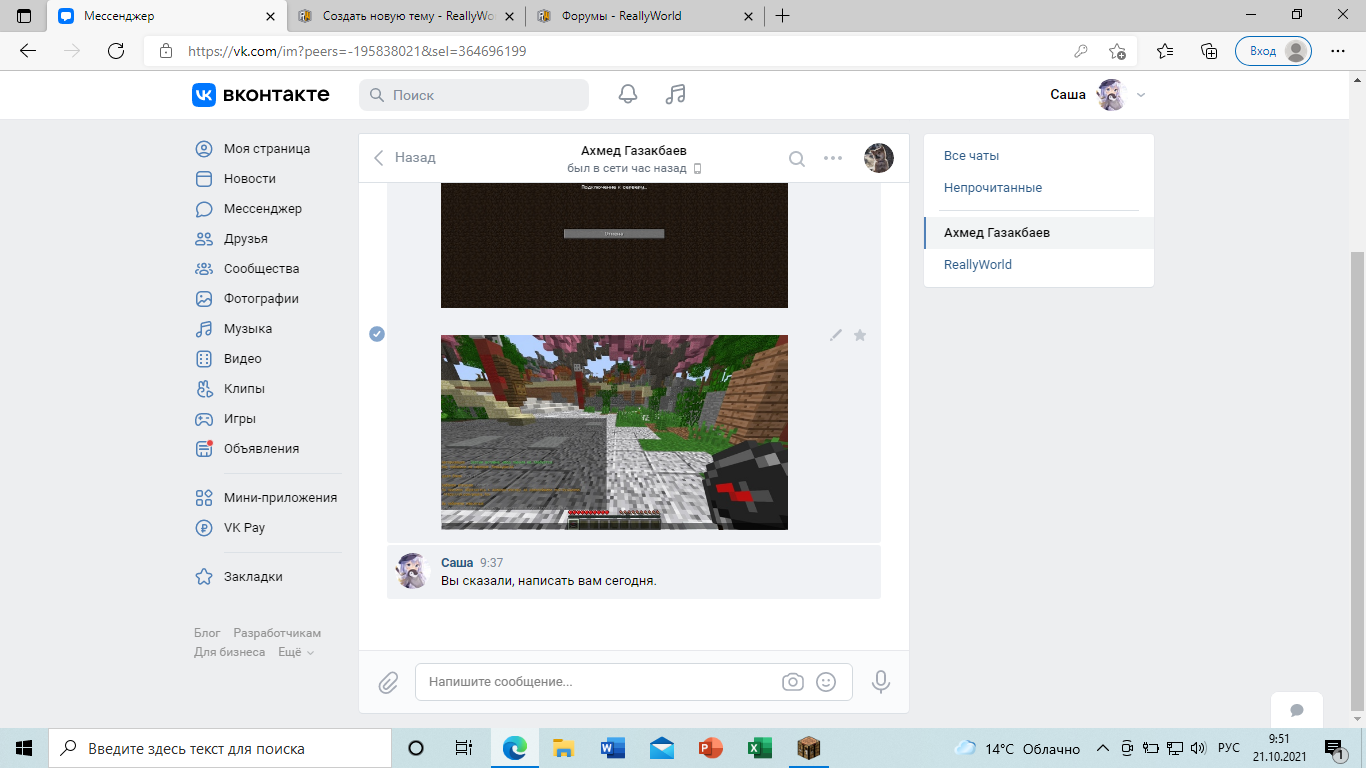Click the VK Поиск search field

tap(474, 95)
